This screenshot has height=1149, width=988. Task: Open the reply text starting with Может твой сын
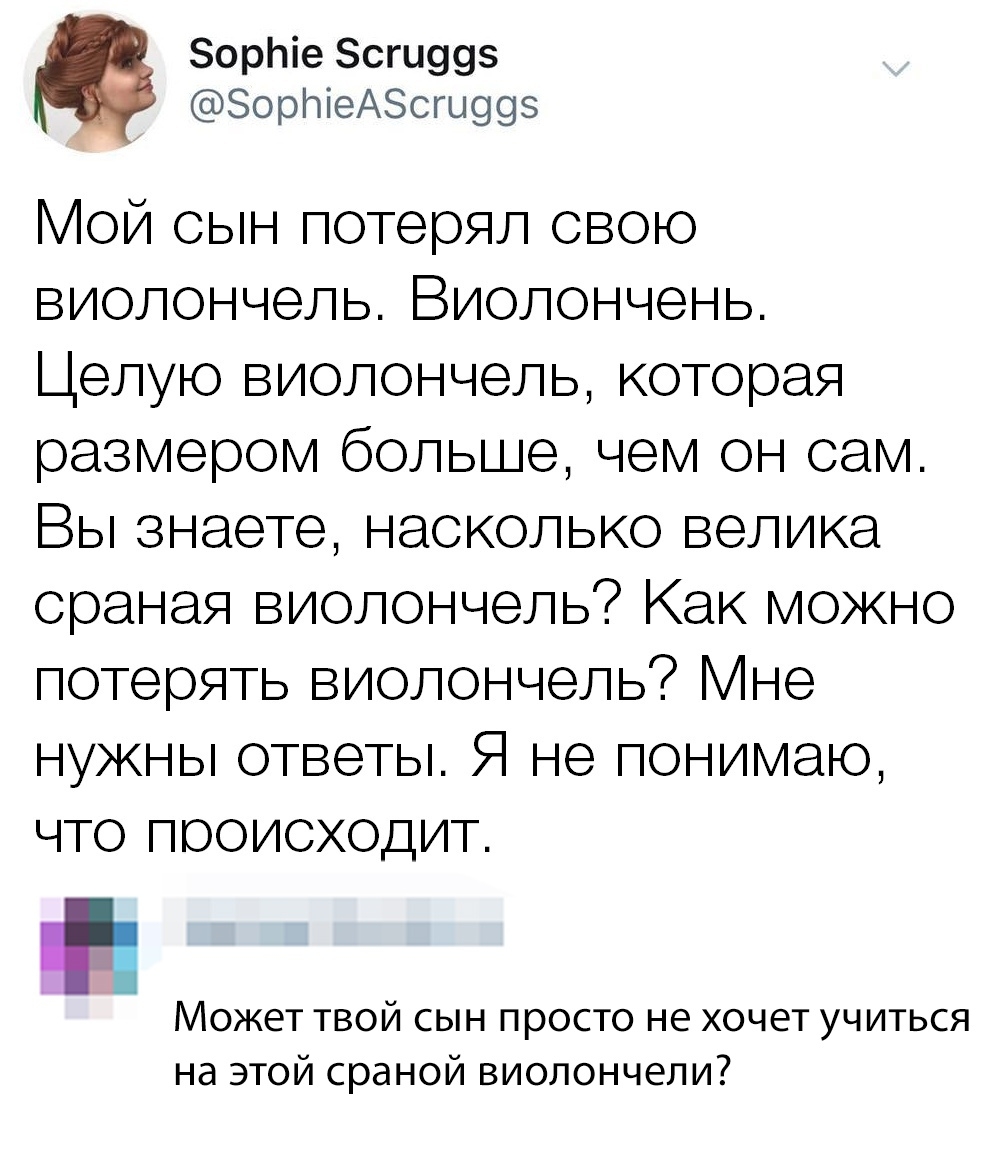572,1045
